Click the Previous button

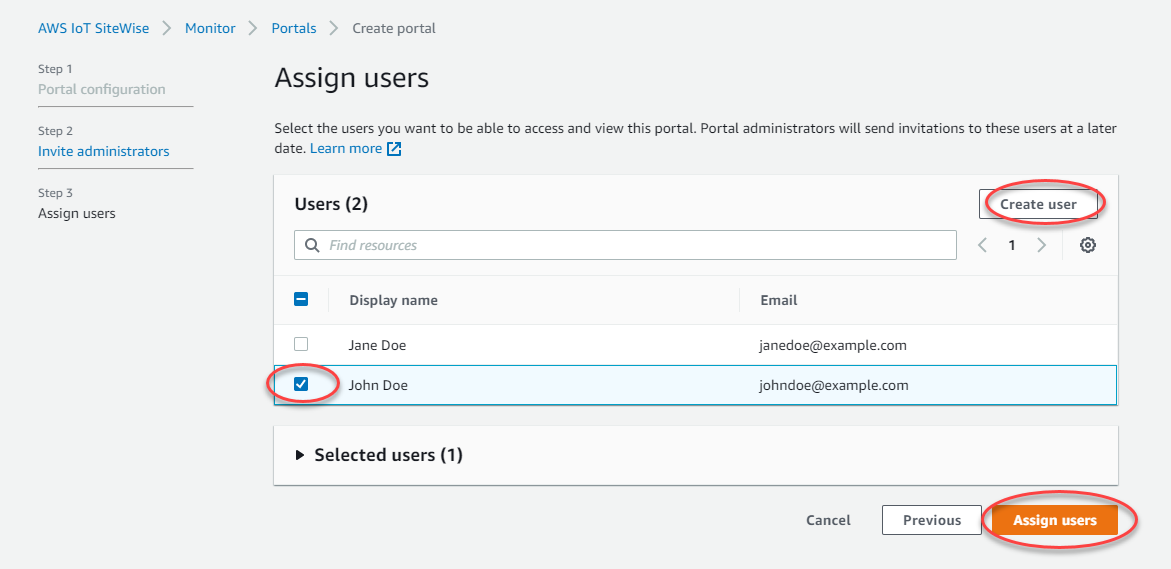click(x=931, y=520)
